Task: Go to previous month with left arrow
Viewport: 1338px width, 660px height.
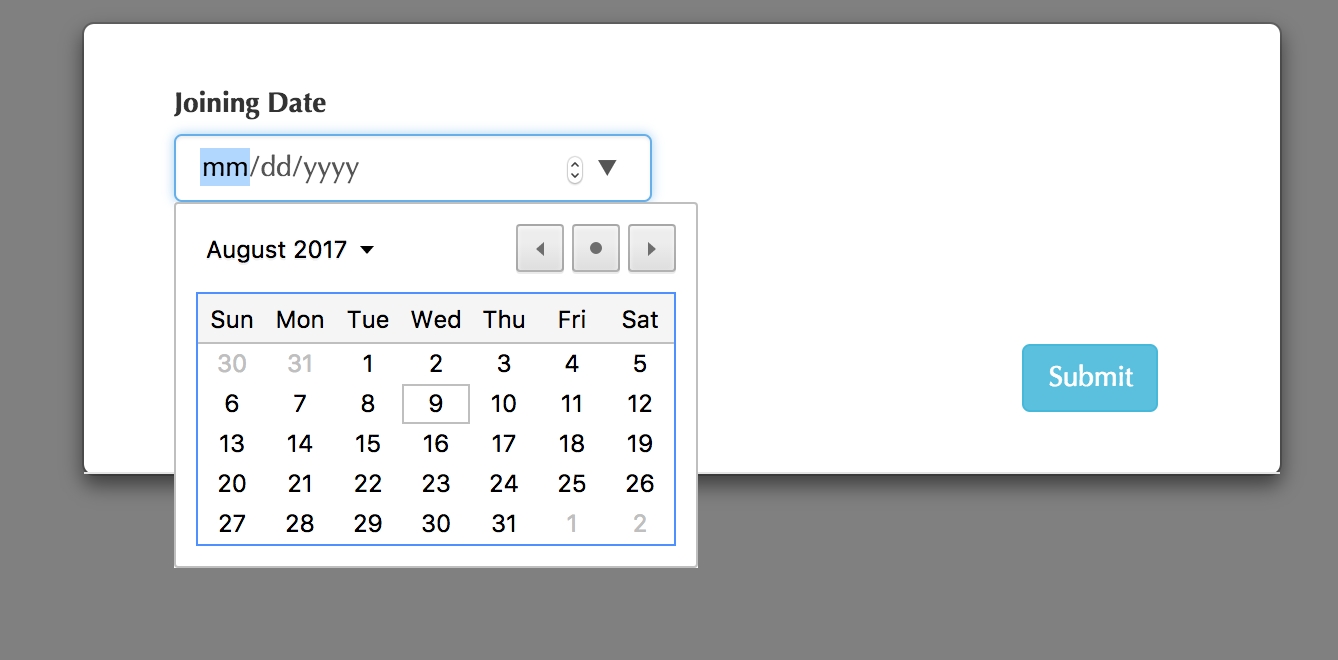Action: (540, 248)
